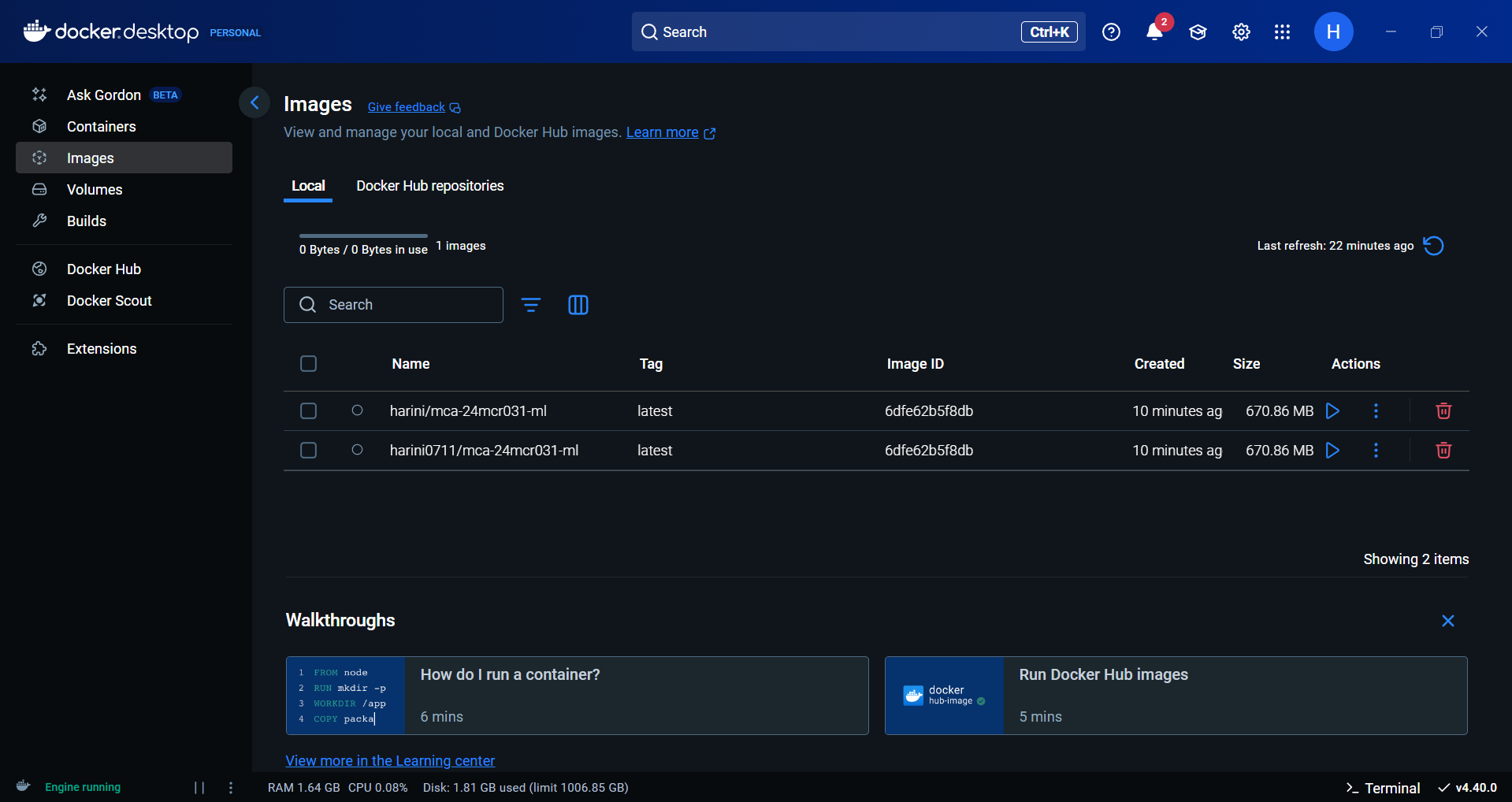Open the filter images icon
1512x802 pixels.
point(531,305)
